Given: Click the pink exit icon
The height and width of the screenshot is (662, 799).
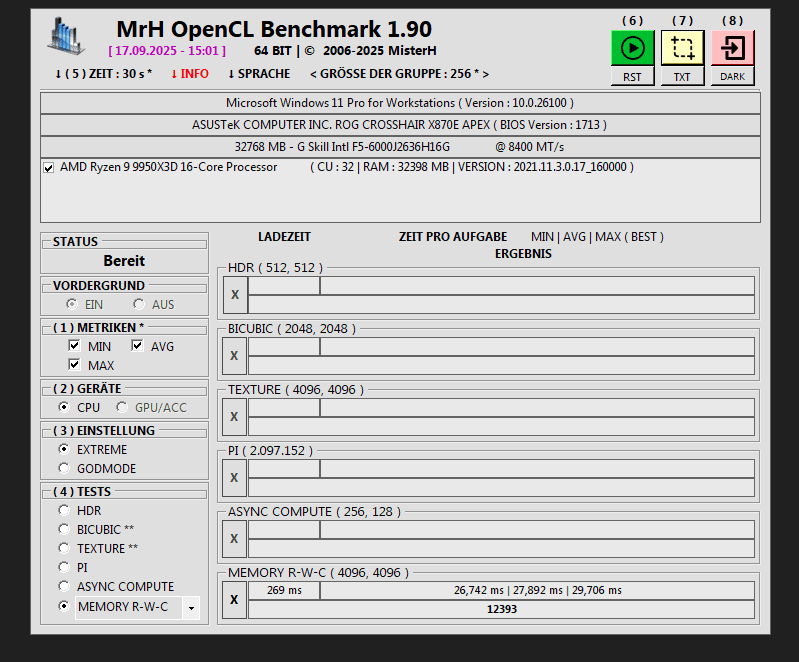Looking at the screenshot, I should (732, 48).
